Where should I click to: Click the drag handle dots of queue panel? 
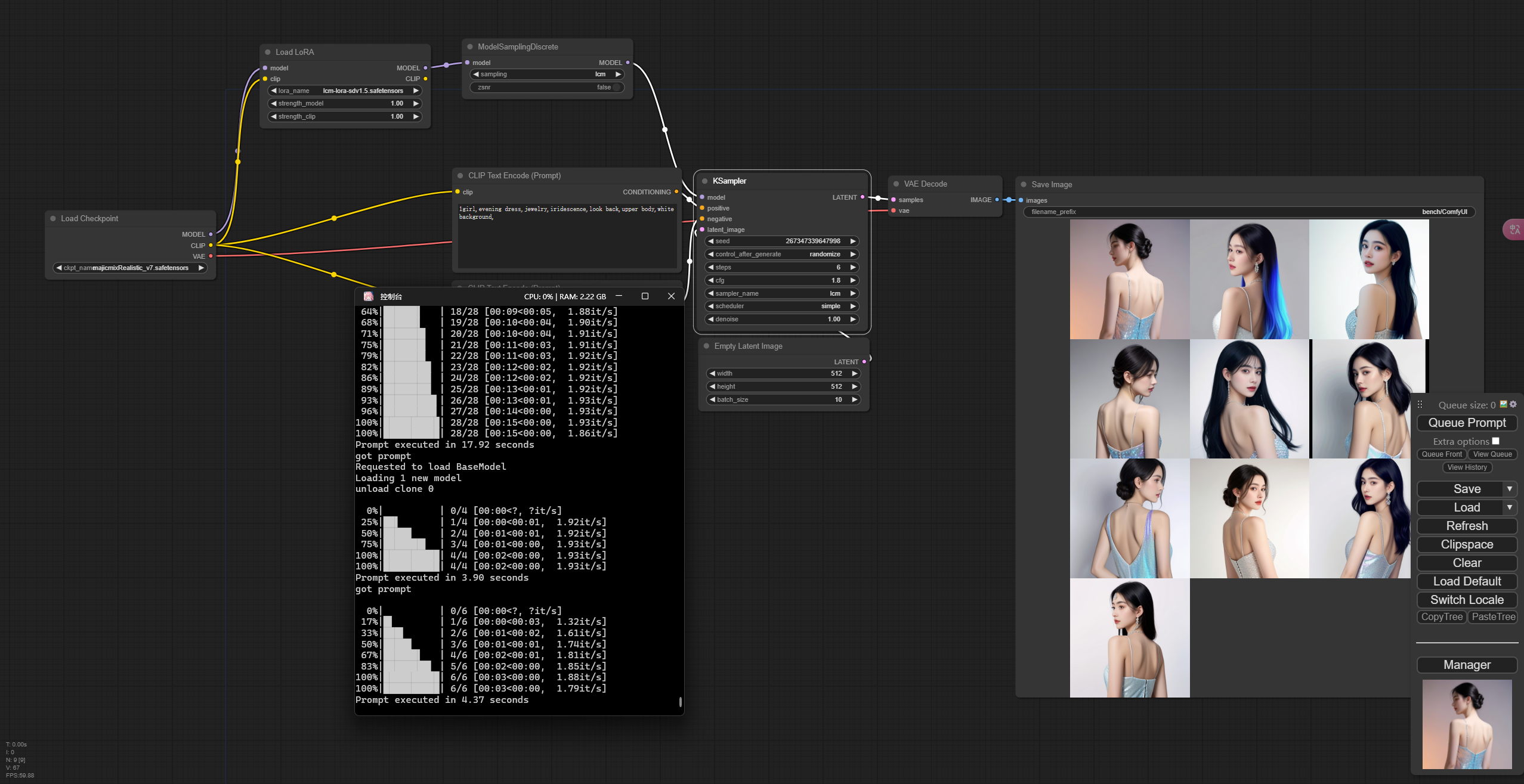click(x=1420, y=405)
